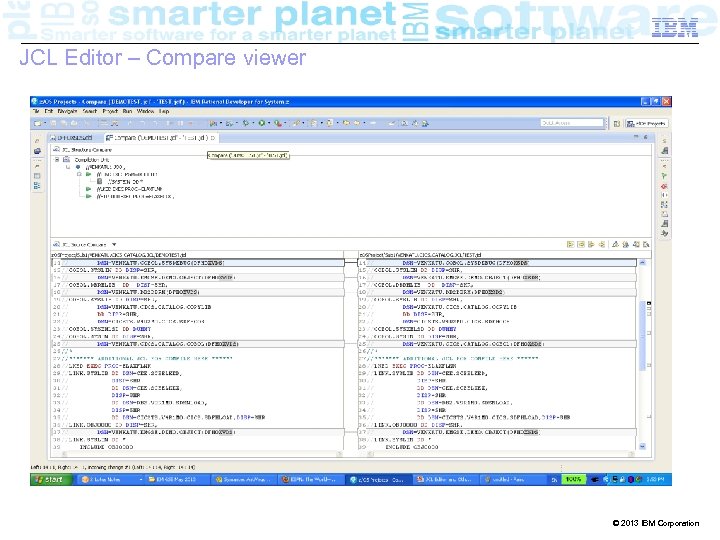Click the Next Change icon
The height and width of the screenshot is (540, 720).
636,244
